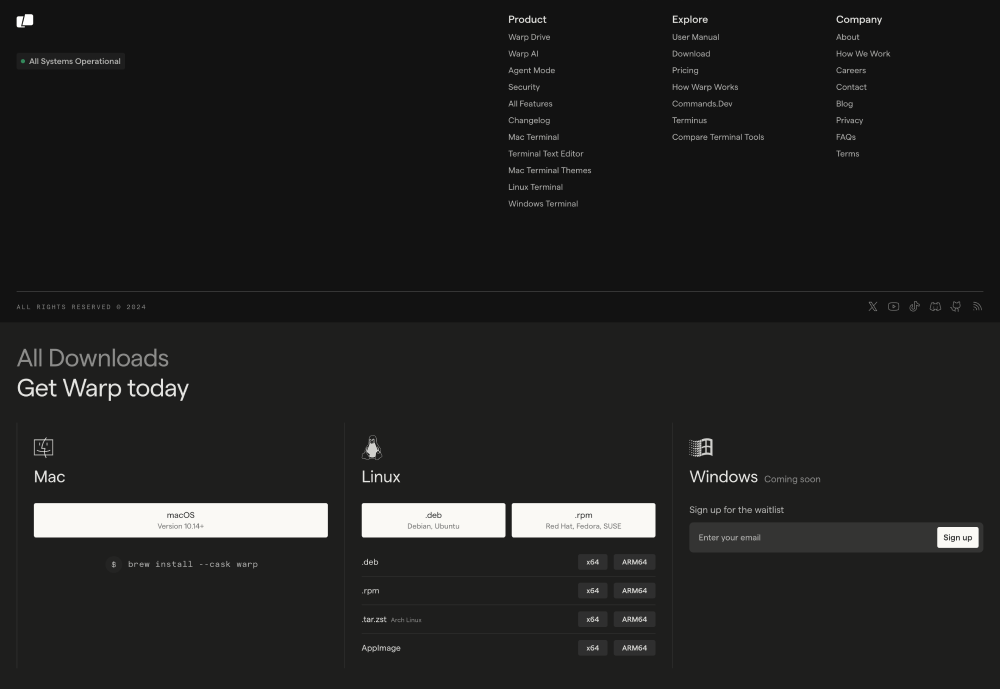Viewport: 1000px width, 689px height.
Task: Click the RSS feed icon
Action: pyautogui.click(x=977, y=307)
